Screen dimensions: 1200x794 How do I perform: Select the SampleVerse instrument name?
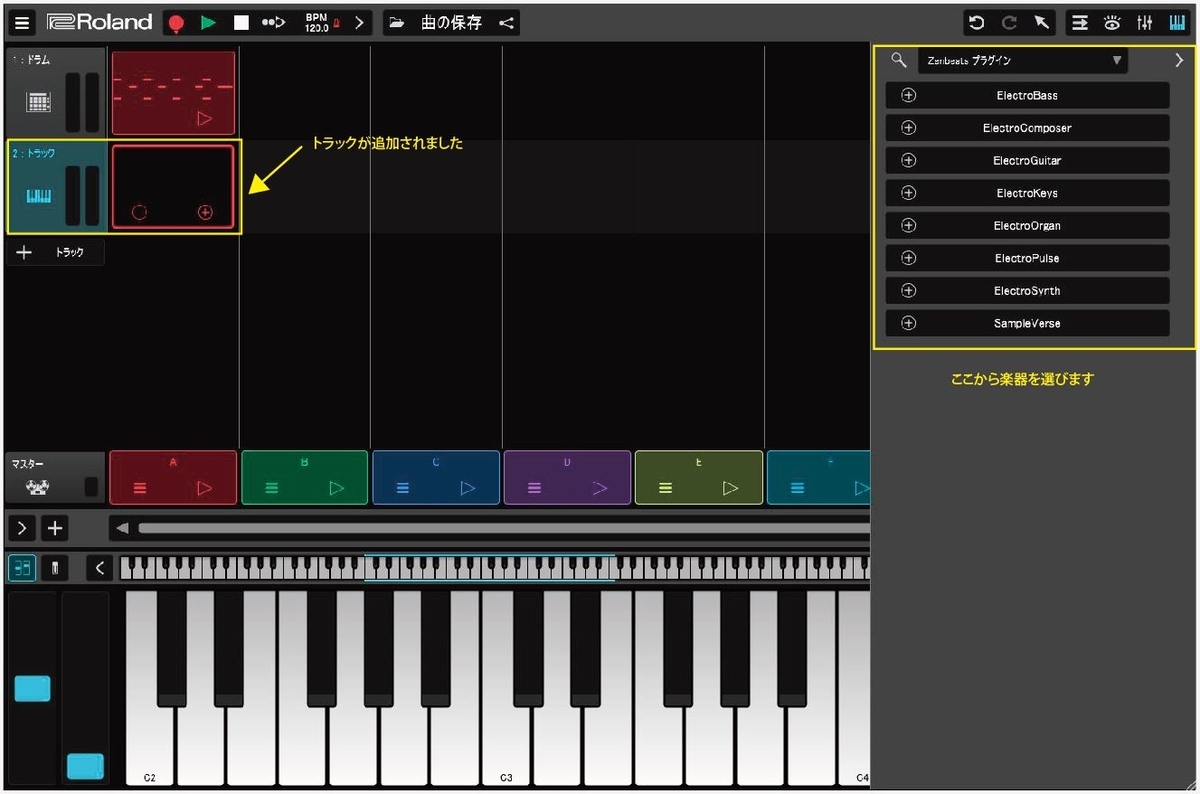(1027, 323)
